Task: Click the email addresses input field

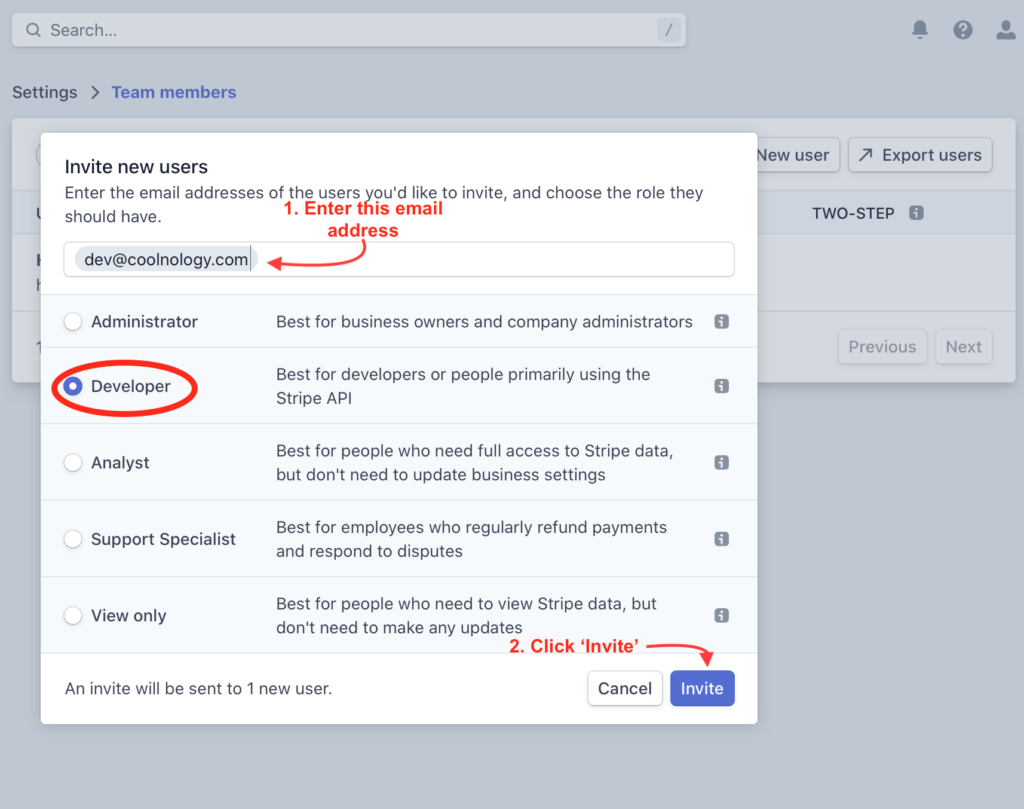Action: coord(490,260)
